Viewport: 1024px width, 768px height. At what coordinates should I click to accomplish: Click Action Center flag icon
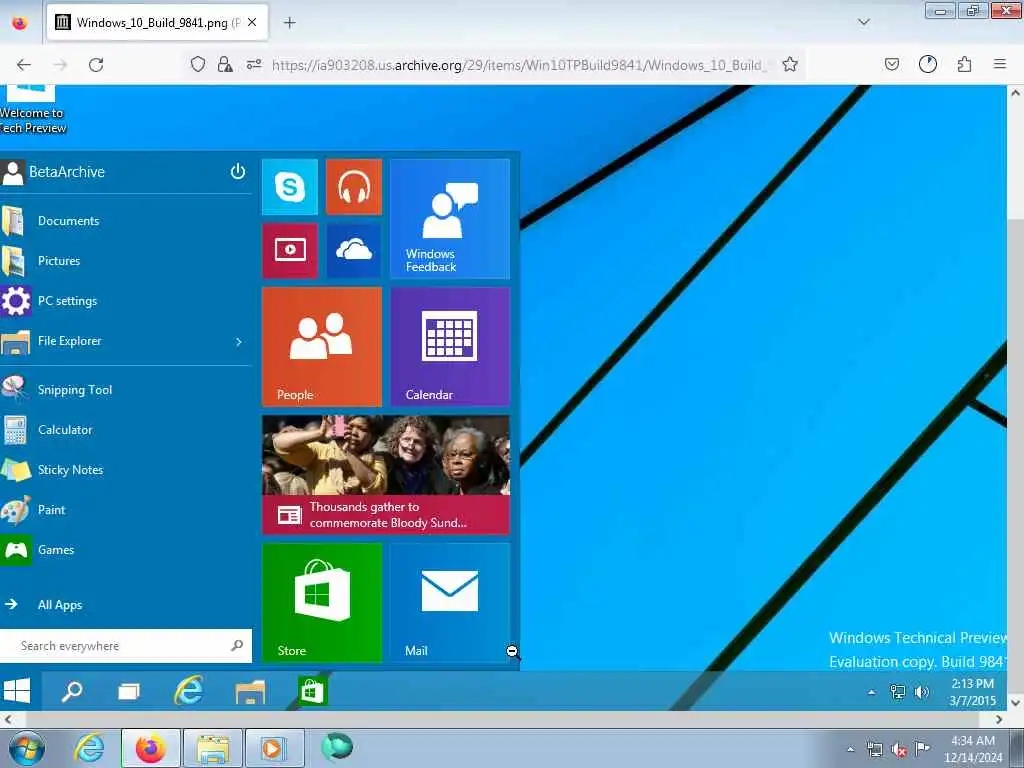coord(922,748)
